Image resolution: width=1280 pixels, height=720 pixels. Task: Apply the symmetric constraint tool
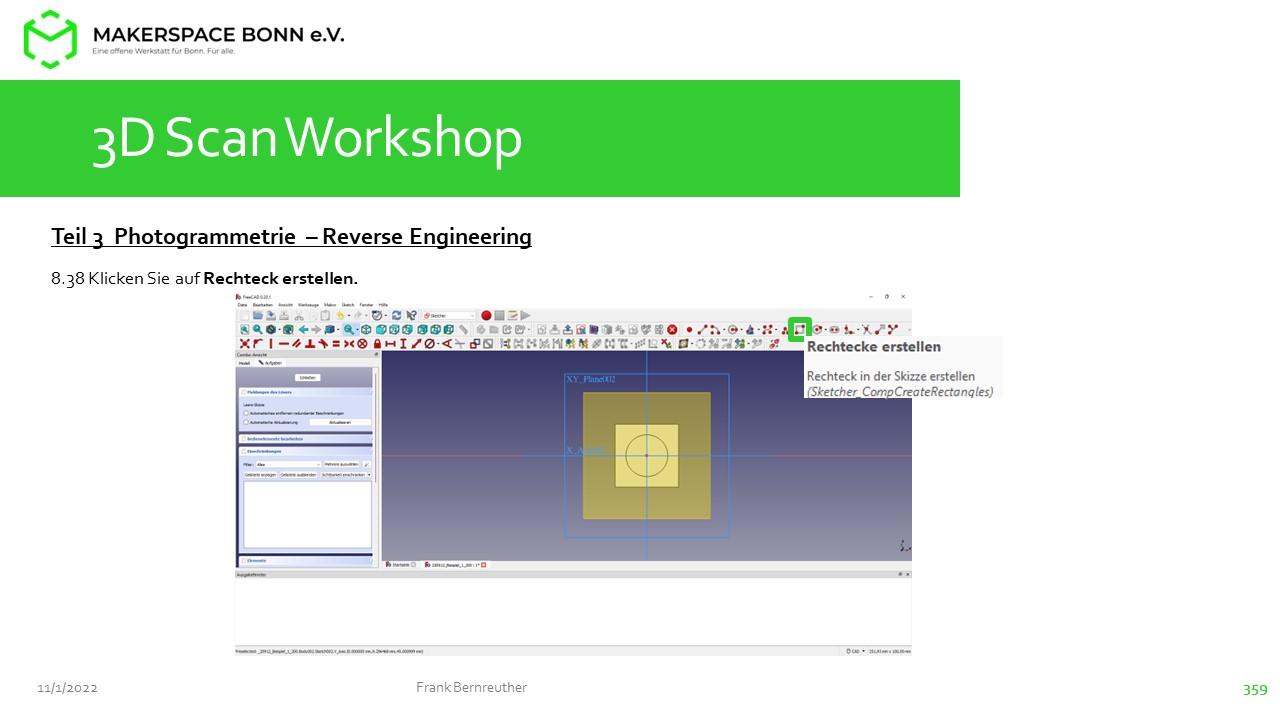click(349, 344)
